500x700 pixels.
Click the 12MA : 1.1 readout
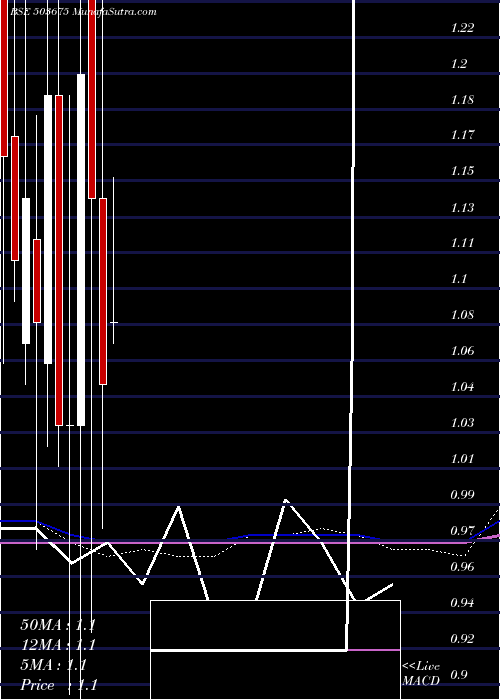click(58, 645)
